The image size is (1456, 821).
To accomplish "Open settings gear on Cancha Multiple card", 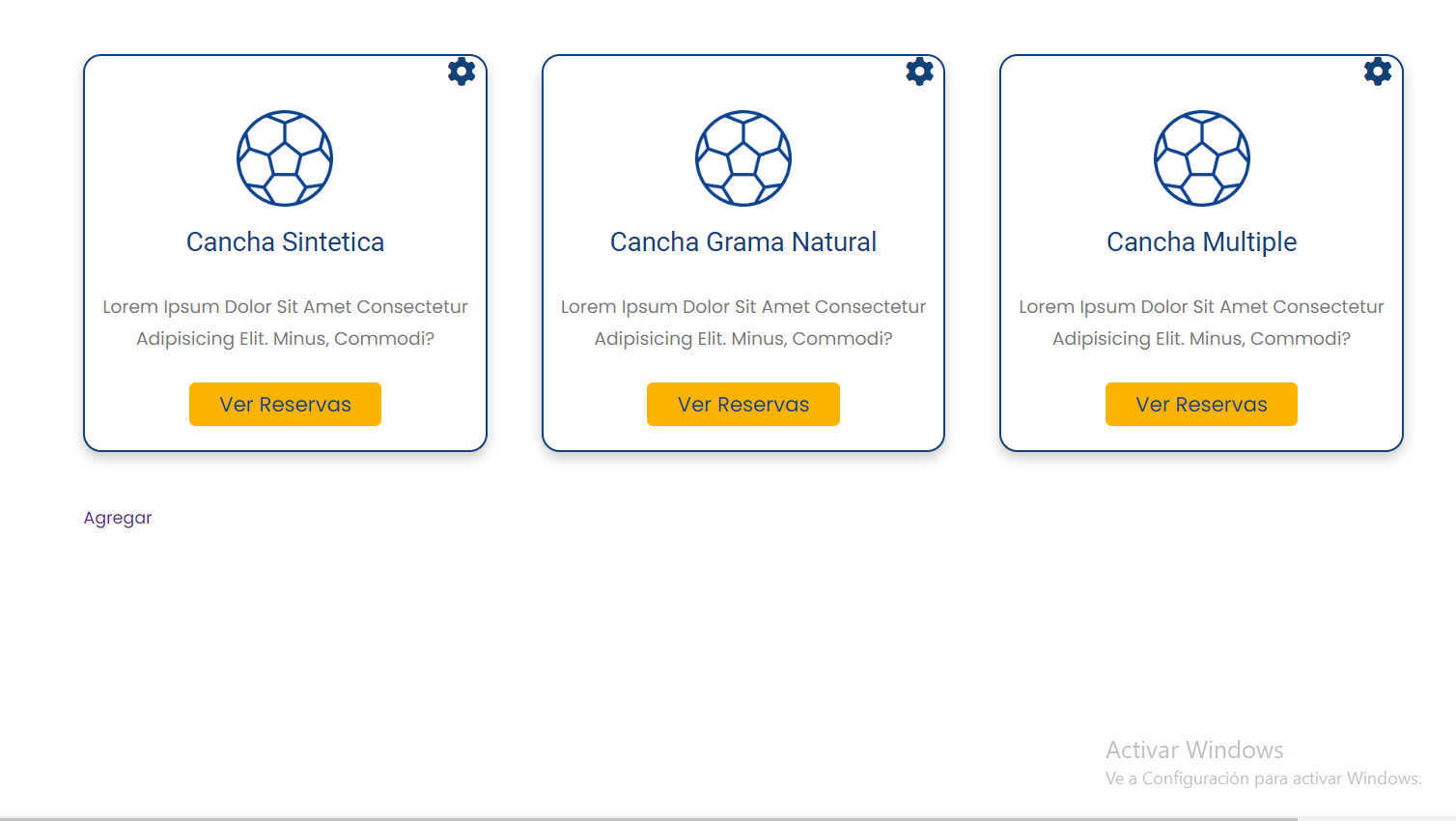I will 1378,71.
